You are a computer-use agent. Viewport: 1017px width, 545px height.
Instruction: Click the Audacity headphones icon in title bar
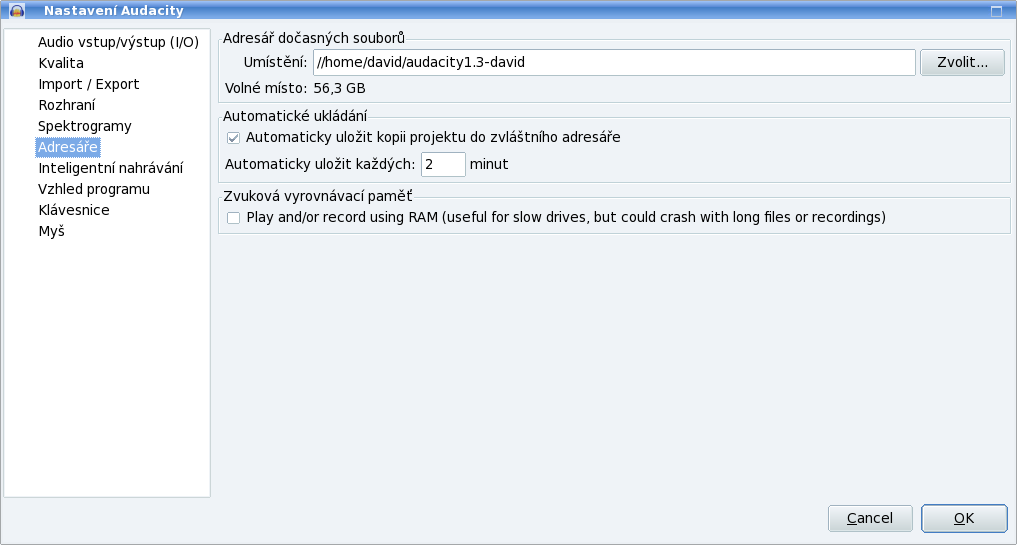17,10
